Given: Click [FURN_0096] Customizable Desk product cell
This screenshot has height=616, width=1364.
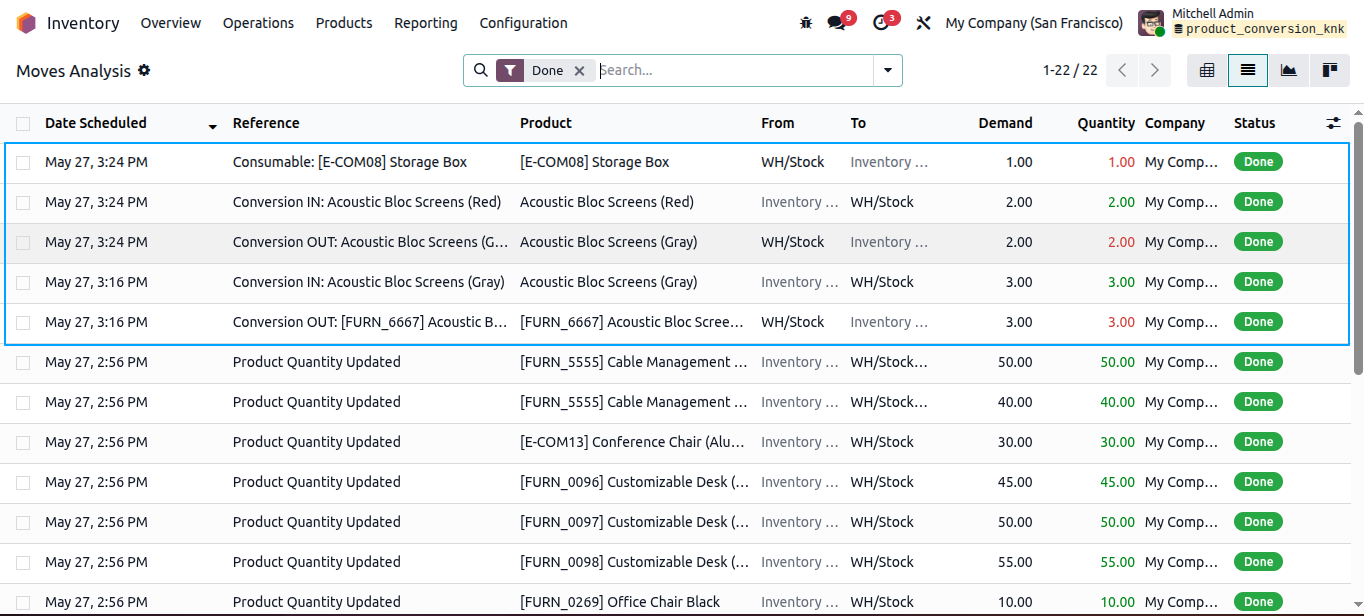Looking at the screenshot, I should coord(634,482).
